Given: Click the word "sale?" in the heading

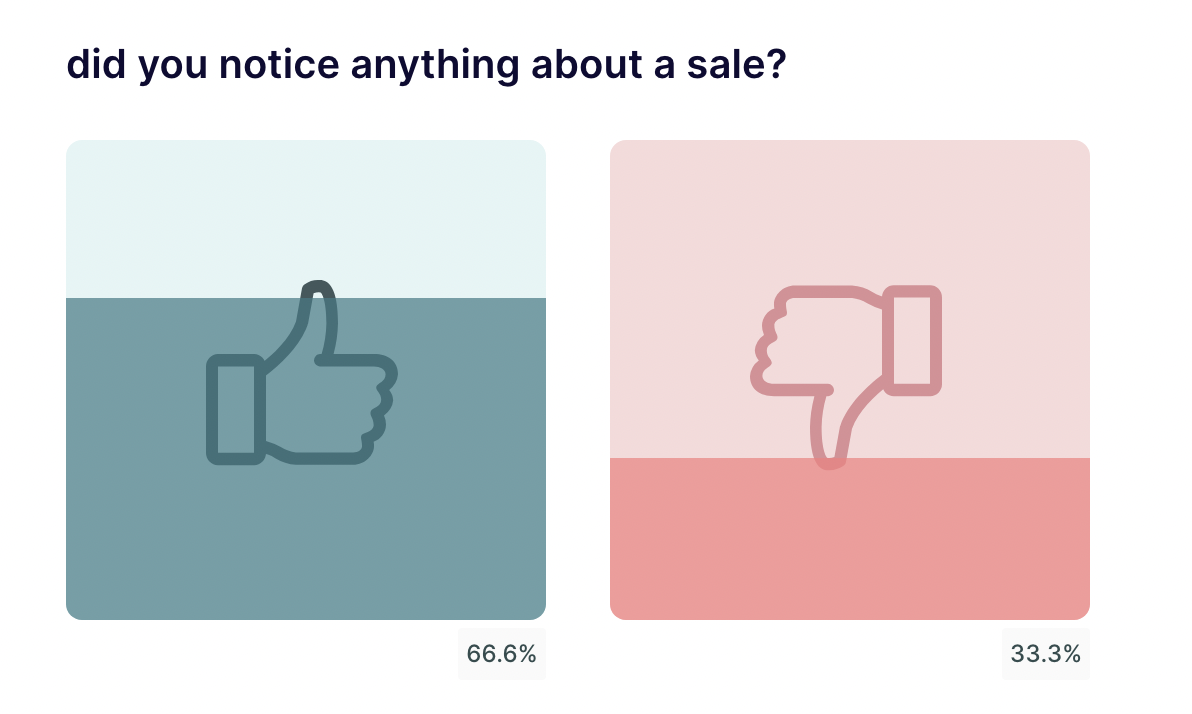Looking at the screenshot, I should click(x=737, y=64).
